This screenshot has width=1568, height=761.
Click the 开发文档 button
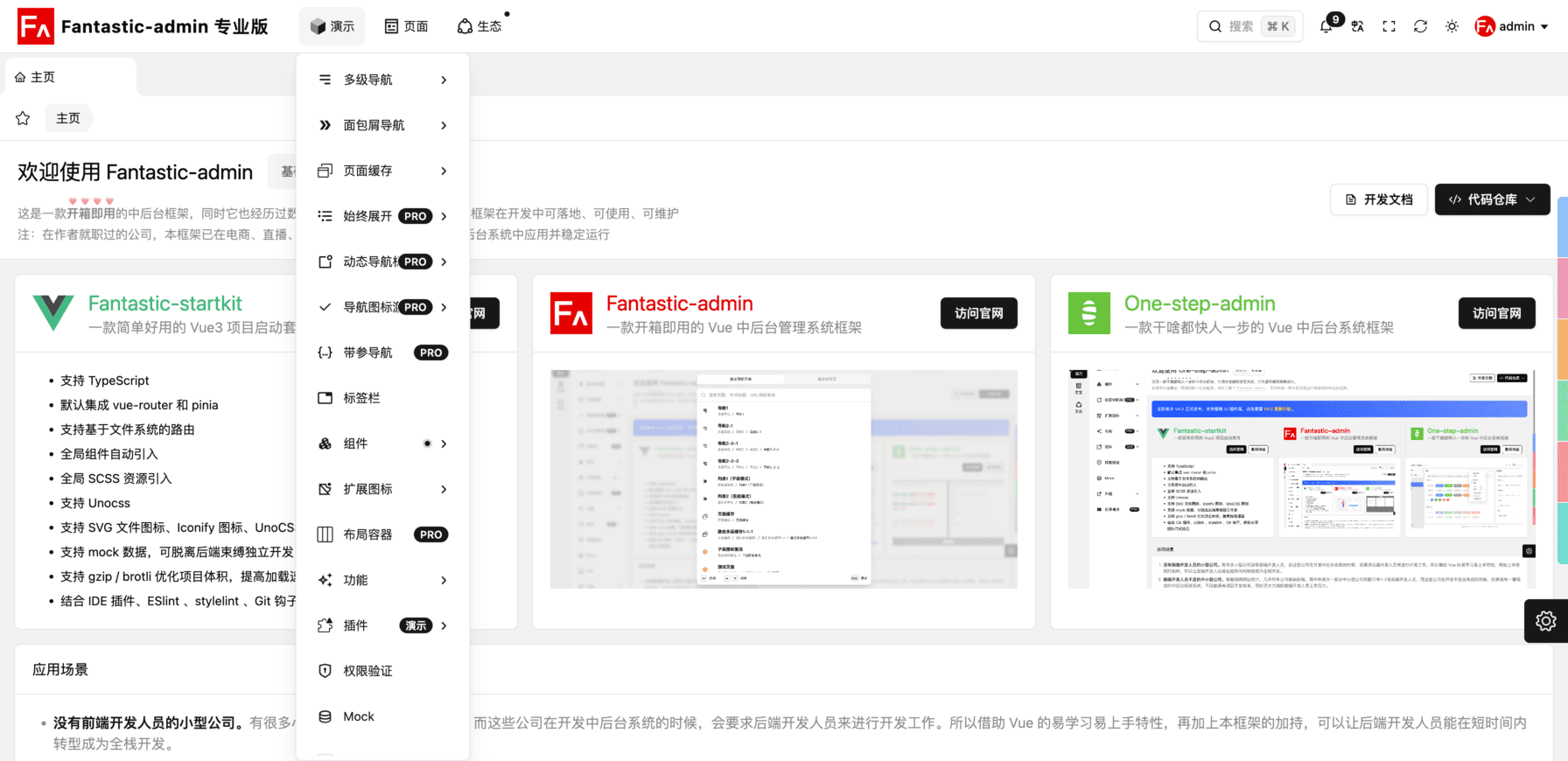1379,199
